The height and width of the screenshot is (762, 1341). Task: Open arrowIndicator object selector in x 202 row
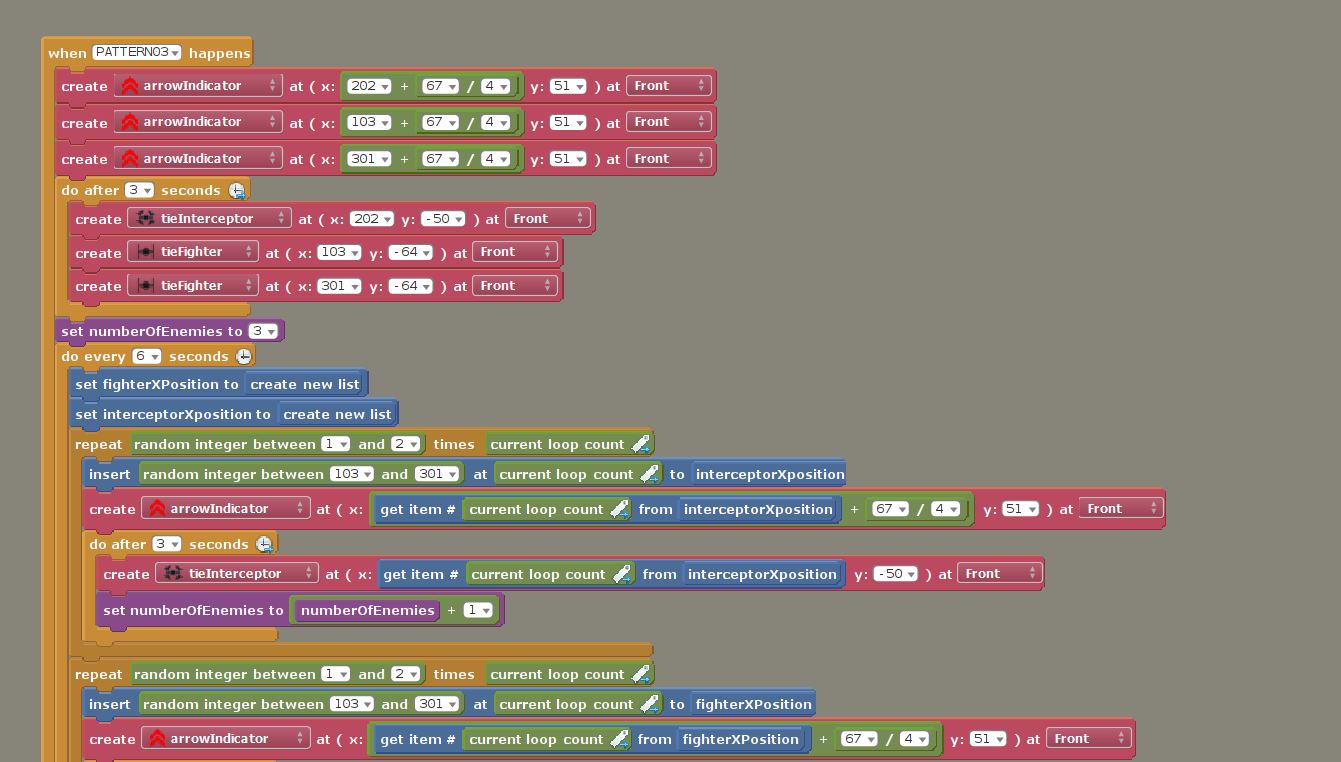click(198, 86)
